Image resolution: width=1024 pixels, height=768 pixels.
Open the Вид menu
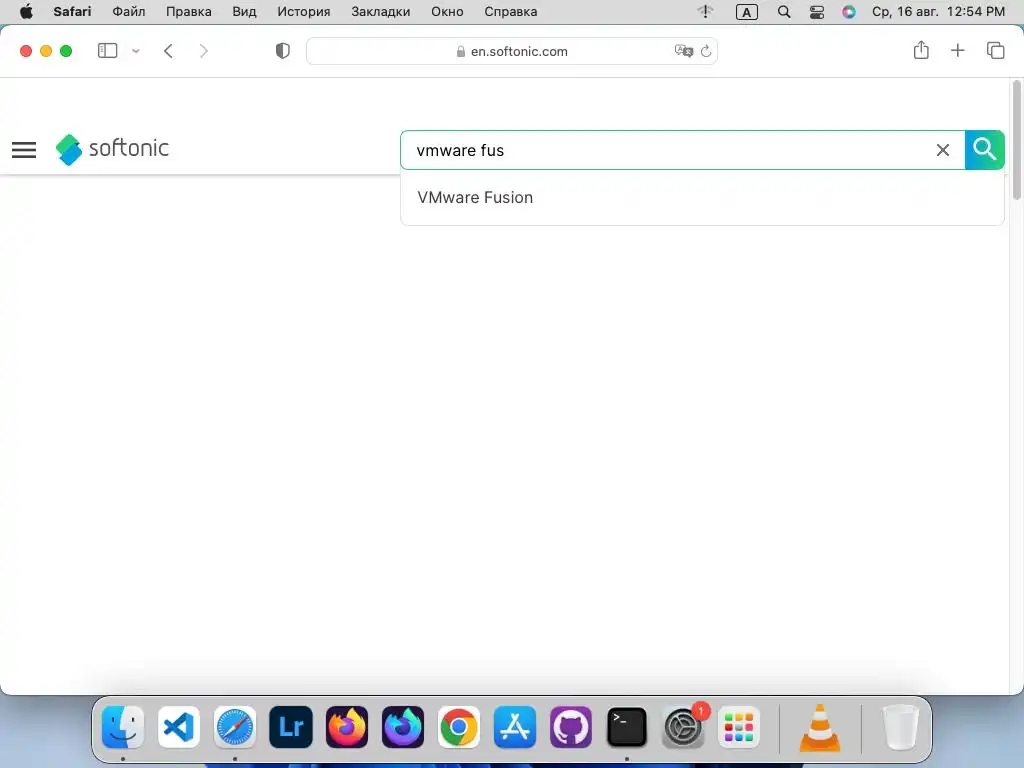click(244, 12)
